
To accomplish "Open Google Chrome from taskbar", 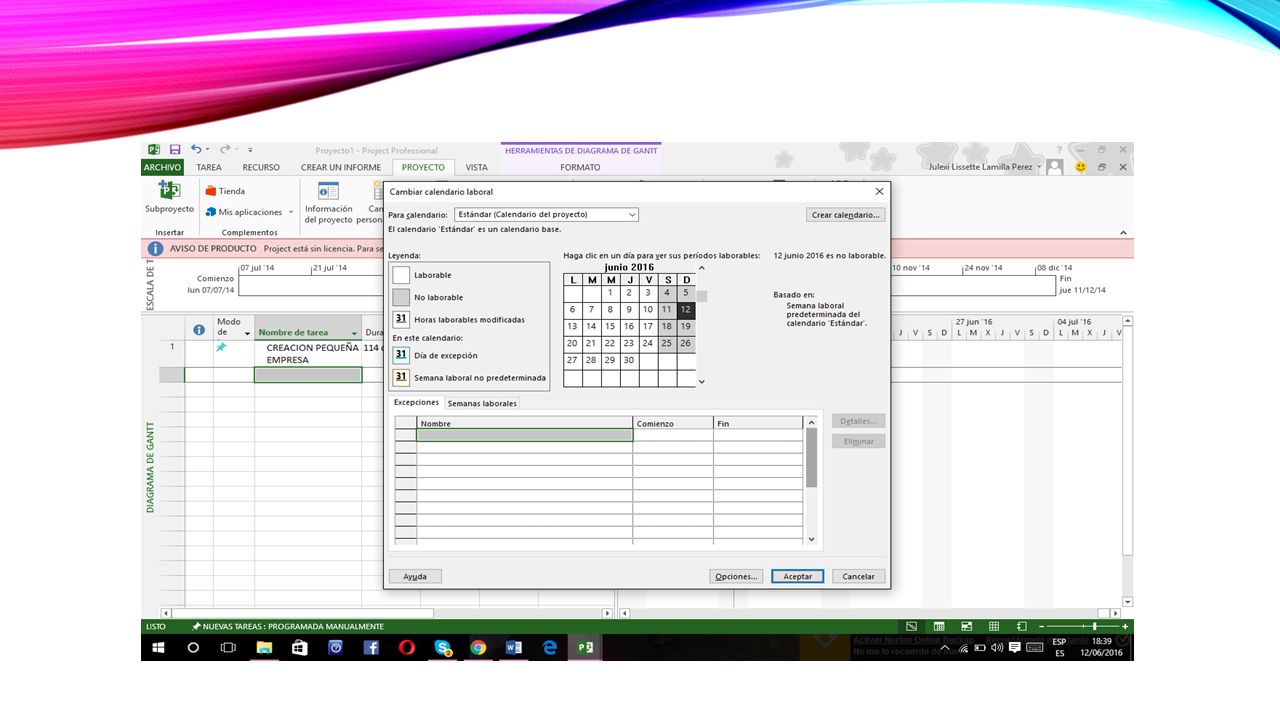I will click(x=478, y=648).
